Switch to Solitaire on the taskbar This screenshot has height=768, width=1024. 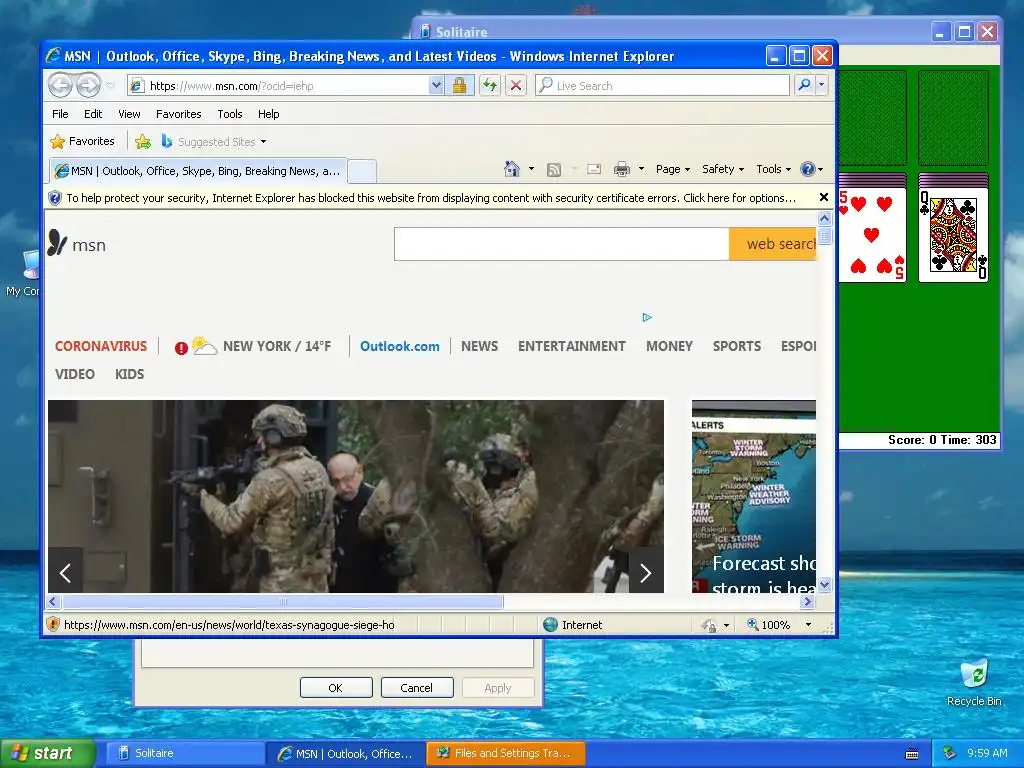click(183, 753)
